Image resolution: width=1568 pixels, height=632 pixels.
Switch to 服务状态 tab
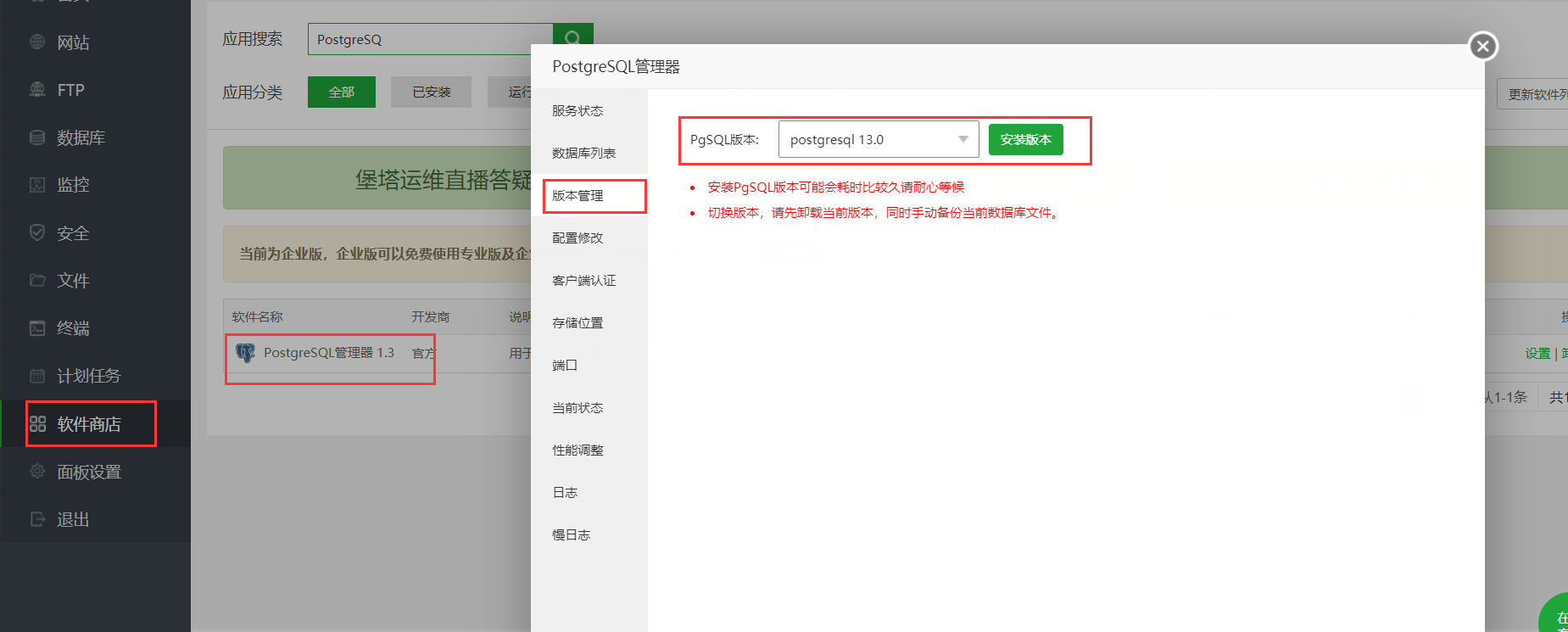click(x=589, y=111)
